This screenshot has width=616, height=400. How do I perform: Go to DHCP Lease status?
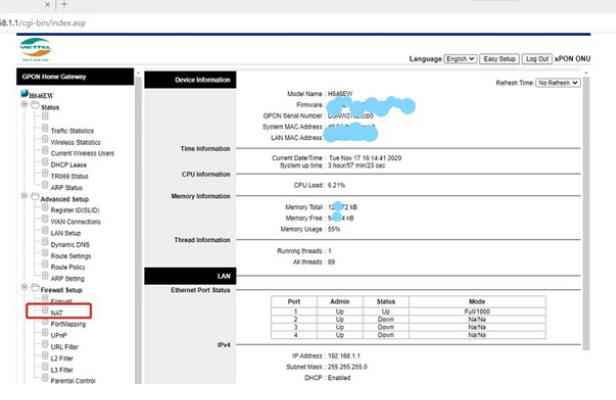pyautogui.click(x=68, y=164)
